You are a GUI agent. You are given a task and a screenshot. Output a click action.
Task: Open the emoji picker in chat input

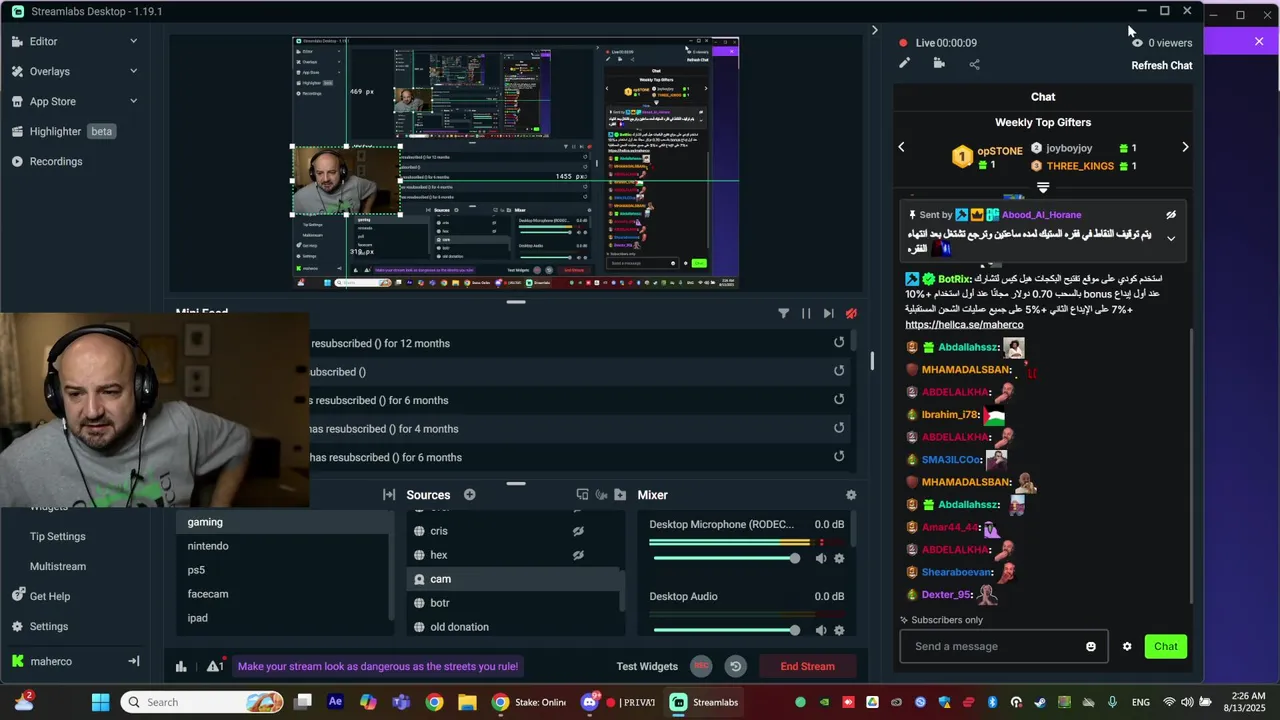(x=1091, y=646)
